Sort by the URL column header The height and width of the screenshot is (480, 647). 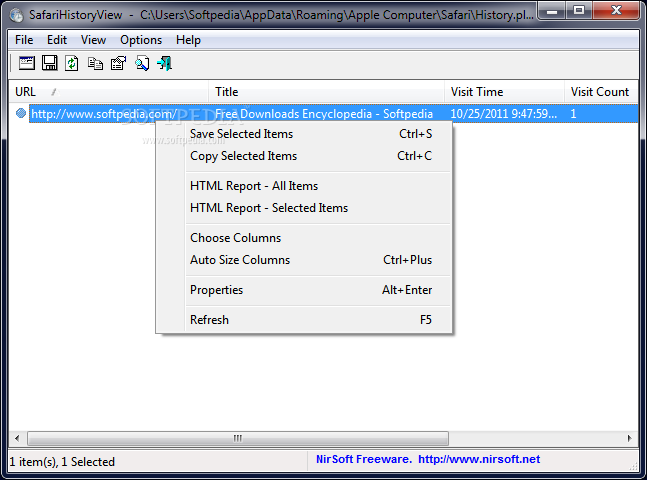pos(109,92)
